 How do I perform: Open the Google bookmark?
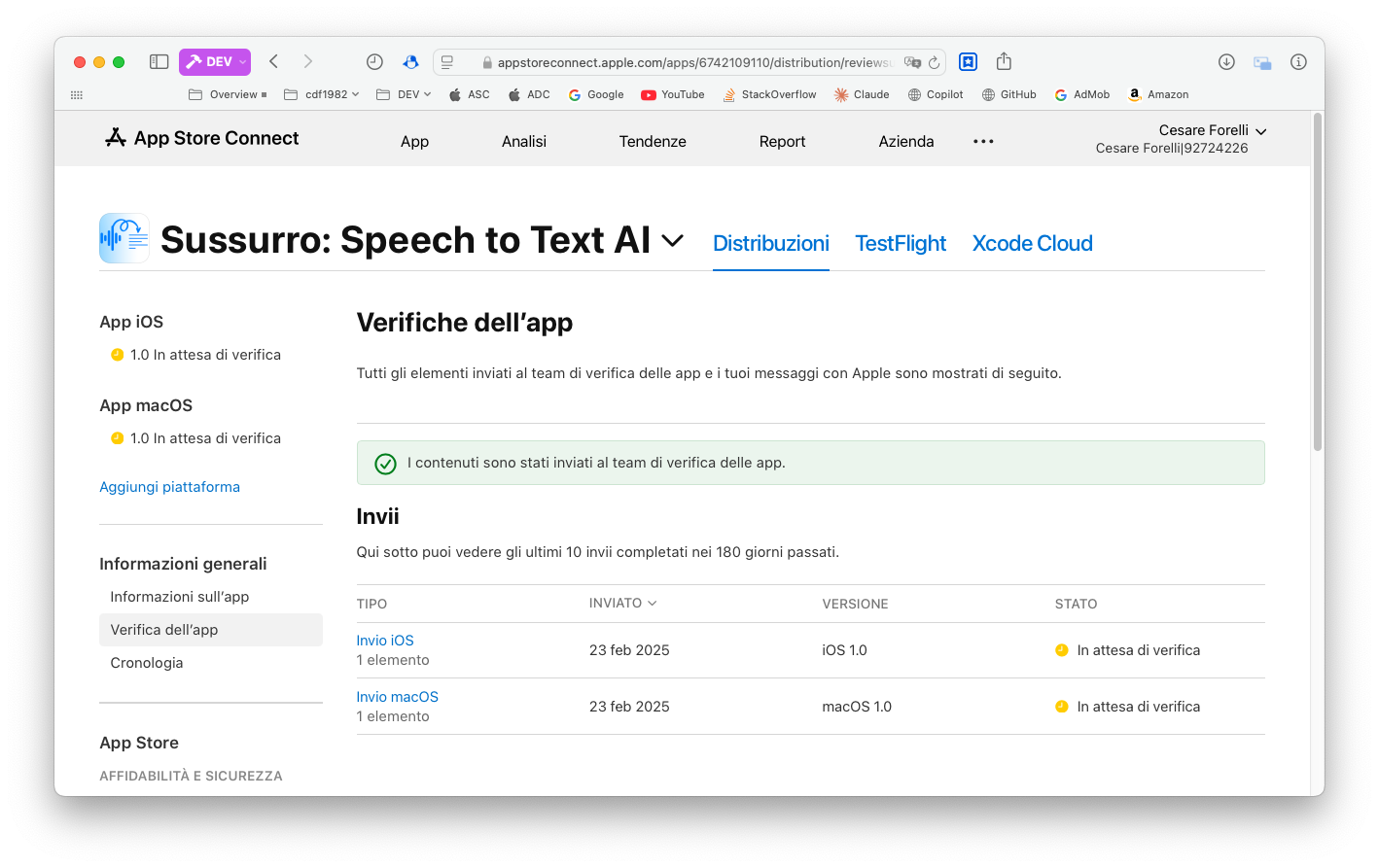point(596,95)
